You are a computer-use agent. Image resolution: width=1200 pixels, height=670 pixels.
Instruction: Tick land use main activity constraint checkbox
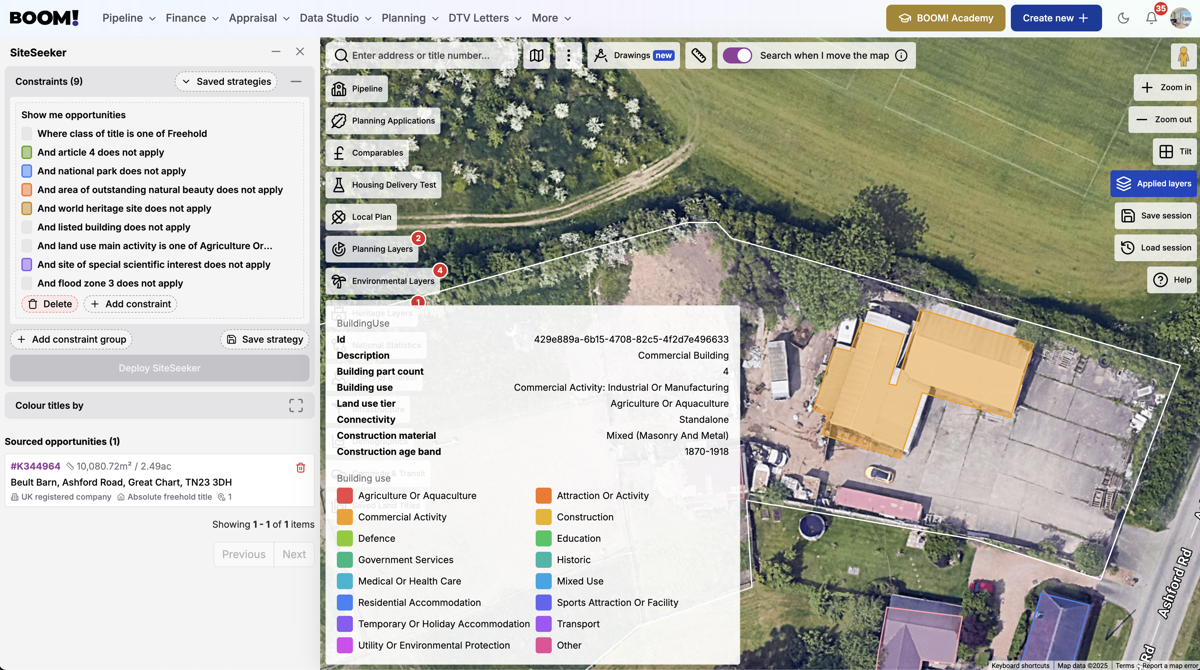[x=27, y=246]
